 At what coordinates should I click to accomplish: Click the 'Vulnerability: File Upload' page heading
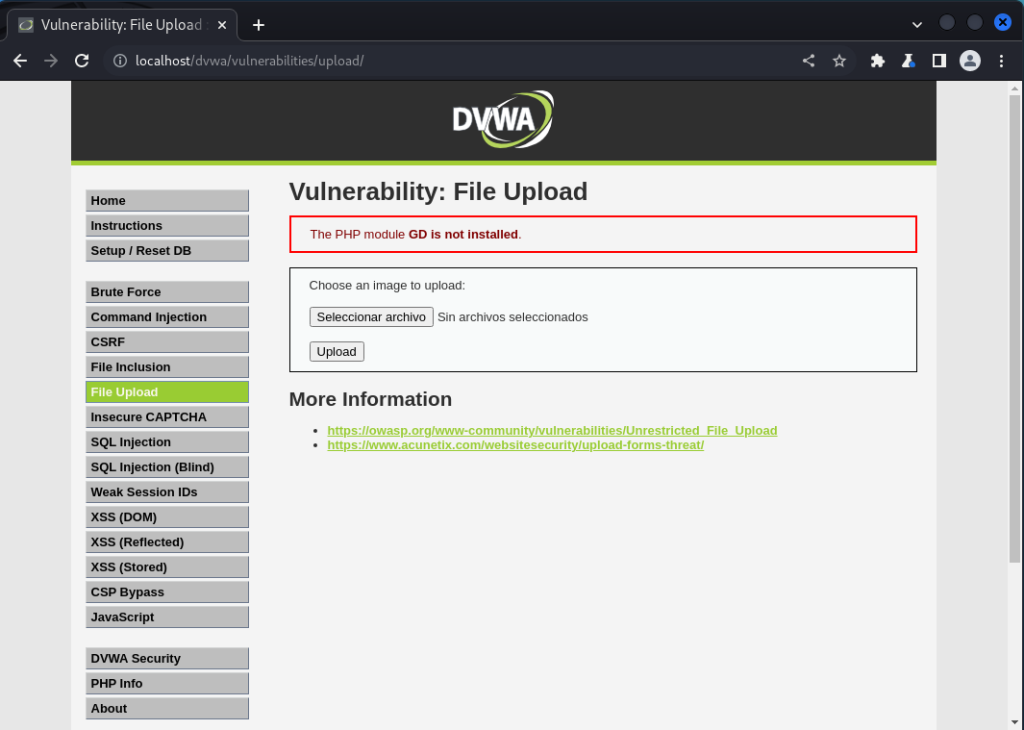438,191
